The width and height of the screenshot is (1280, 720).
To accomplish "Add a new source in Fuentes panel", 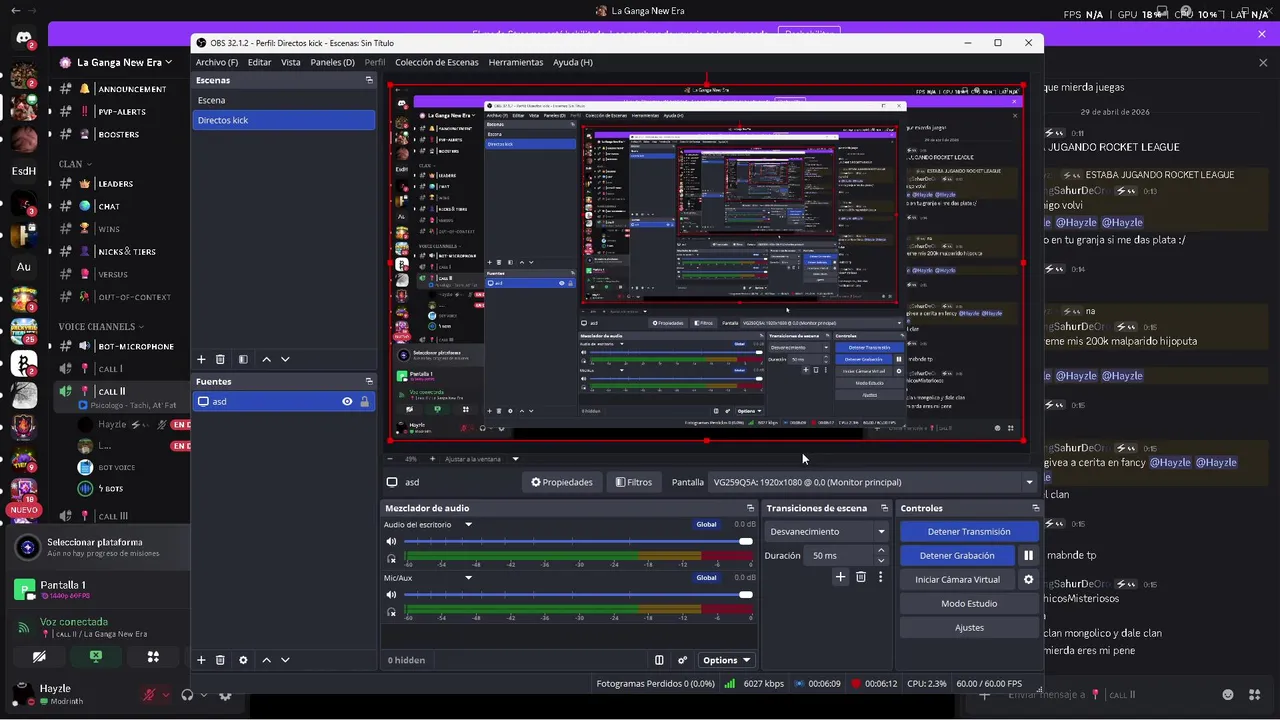I will [201, 660].
